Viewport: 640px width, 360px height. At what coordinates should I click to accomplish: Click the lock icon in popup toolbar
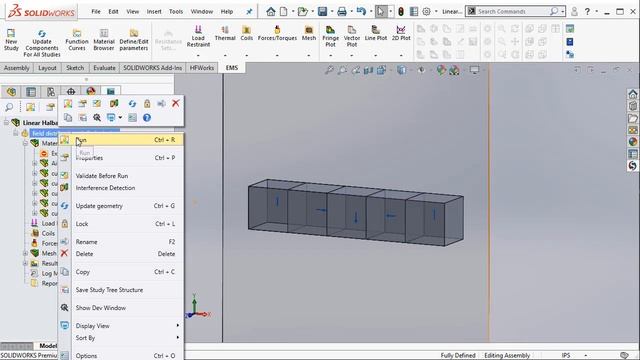pos(147,104)
